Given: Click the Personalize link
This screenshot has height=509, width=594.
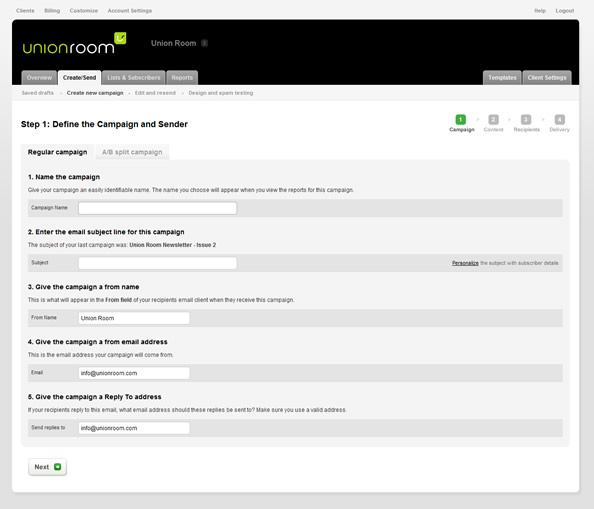Looking at the screenshot, I should point(465,263).
